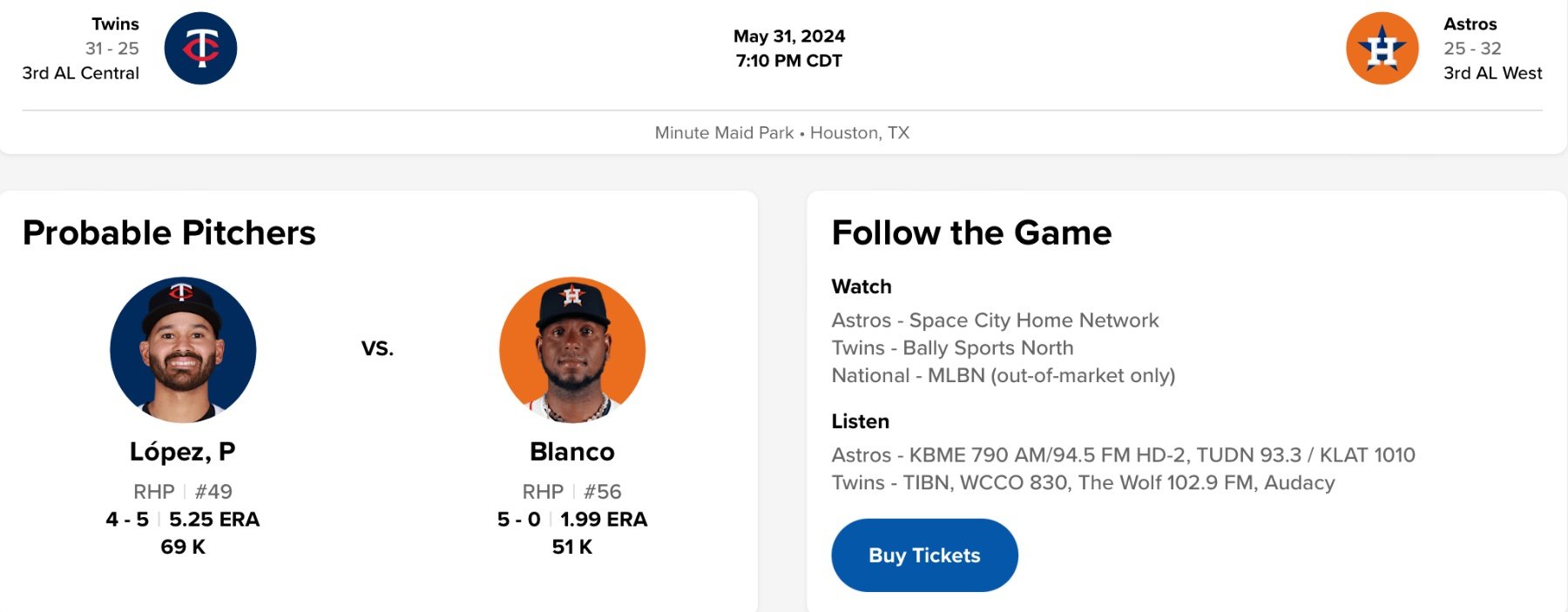Choose Astros Space City Home Network broadcast

pyautogui.click(x=995, y=320)
